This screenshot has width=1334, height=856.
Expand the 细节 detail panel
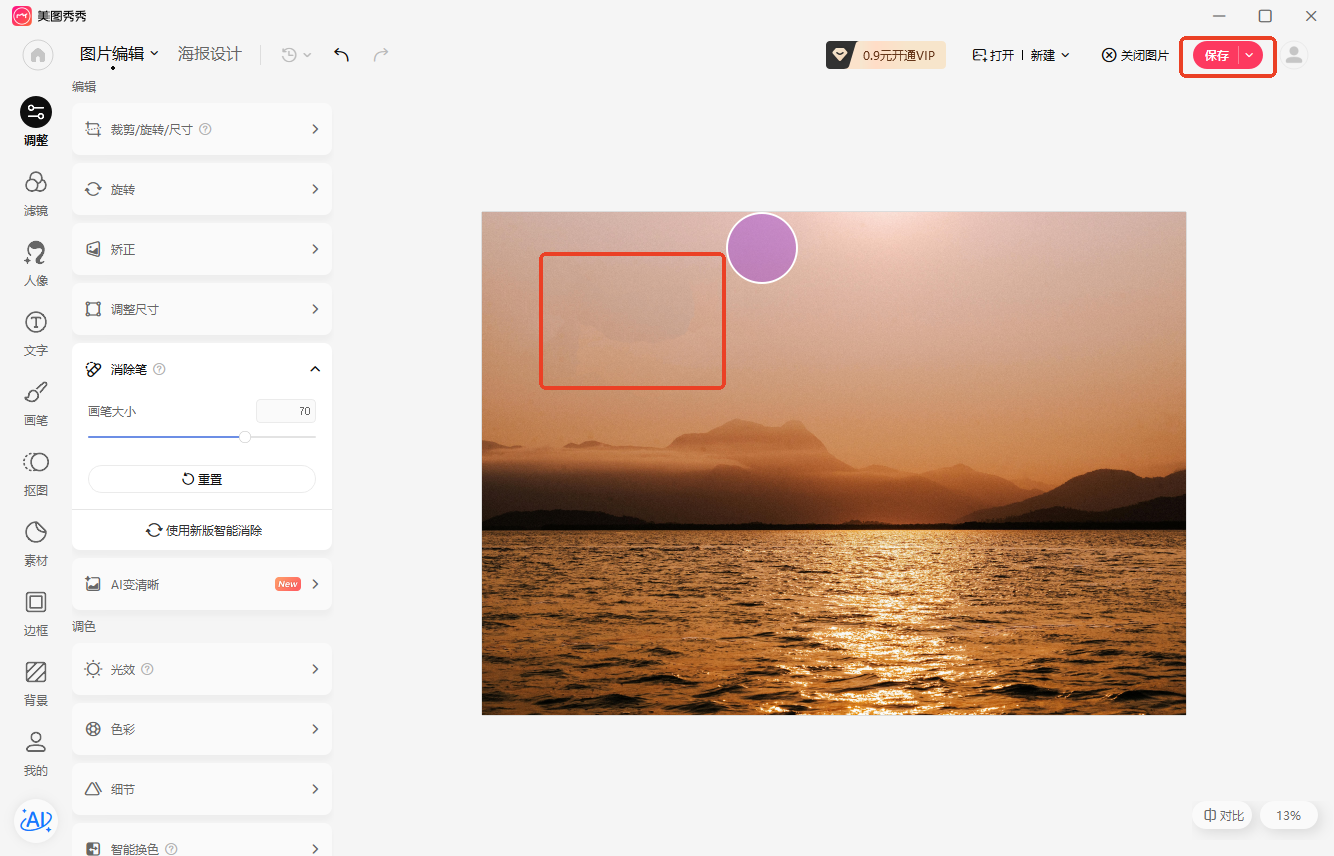[202, 789]
